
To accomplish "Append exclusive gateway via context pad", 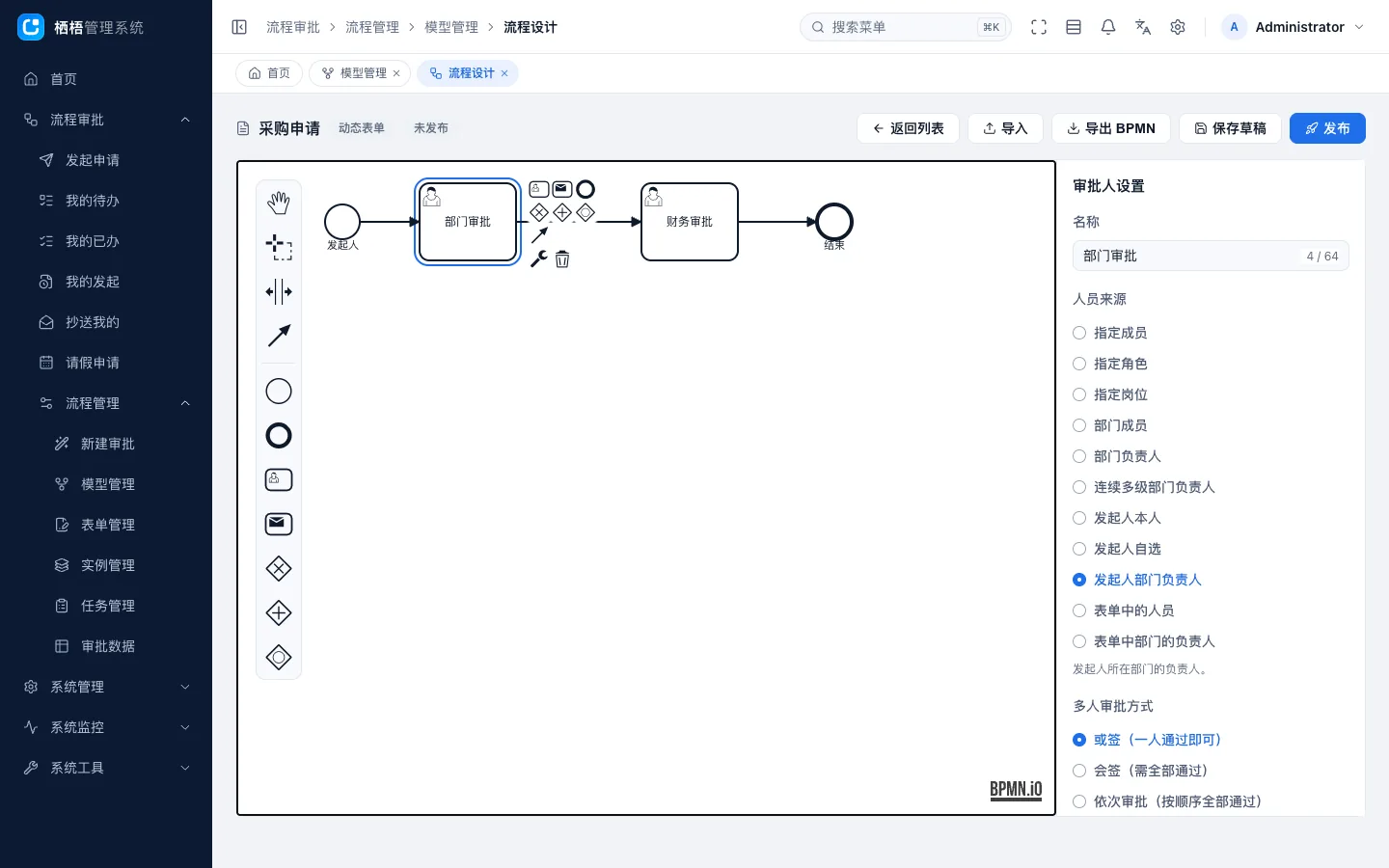I will click(x=539, y=212).
